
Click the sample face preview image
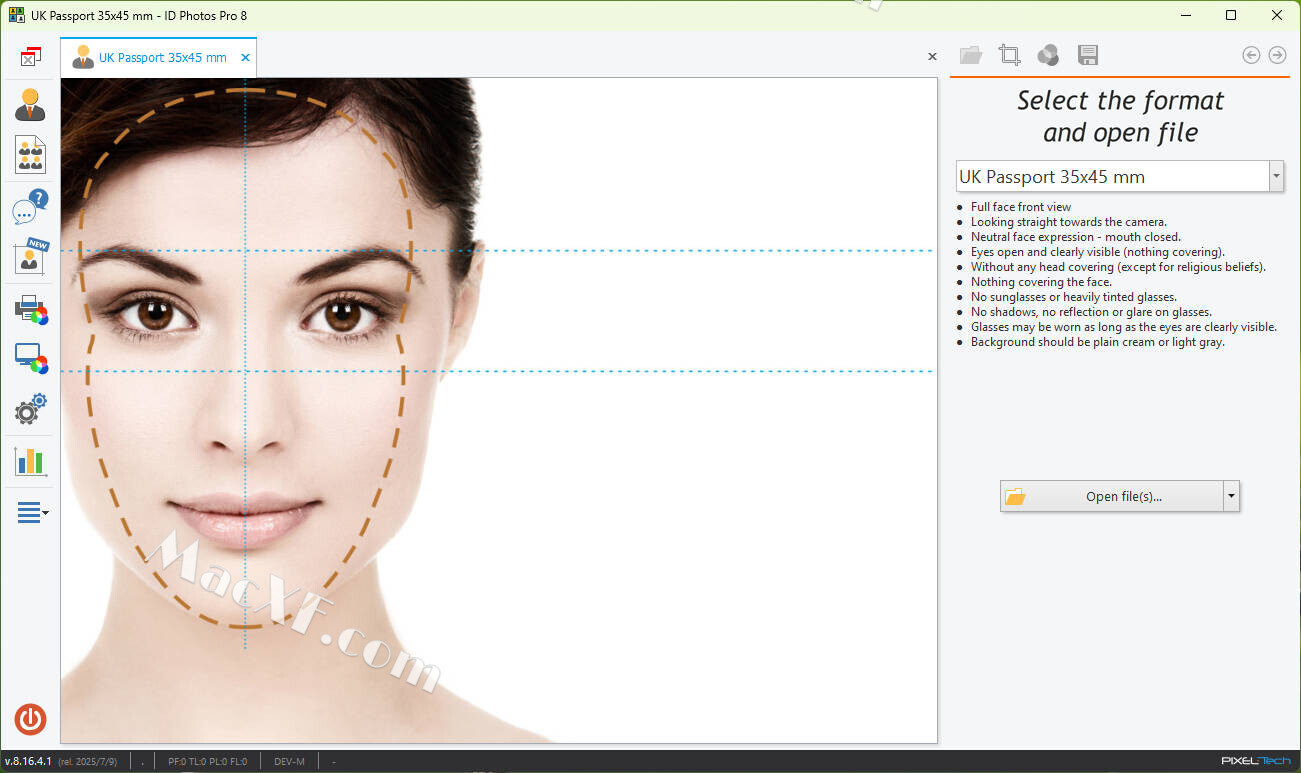498,410
